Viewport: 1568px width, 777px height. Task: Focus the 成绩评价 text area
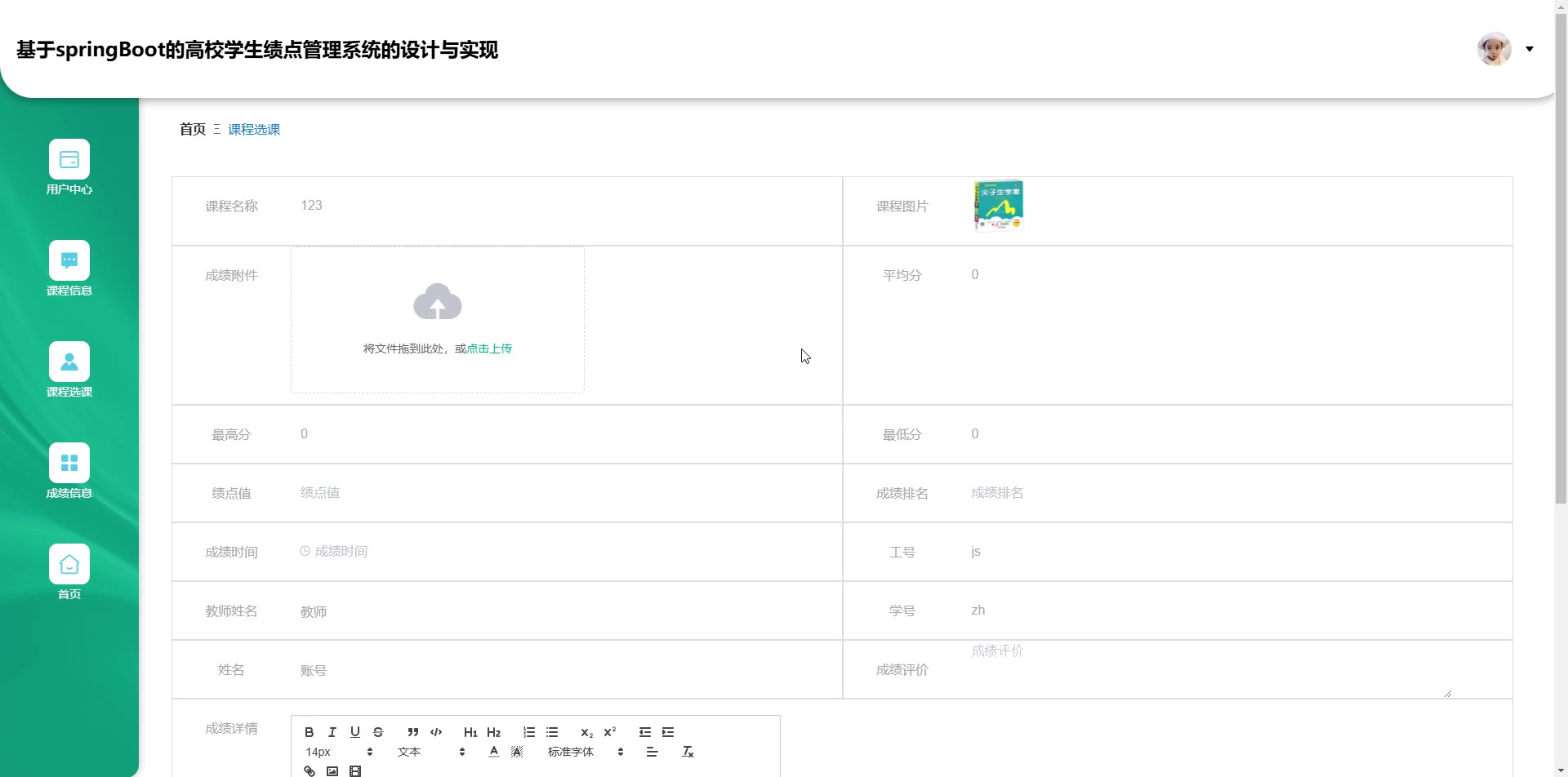pyautogui.click(x=1208, y=670)
